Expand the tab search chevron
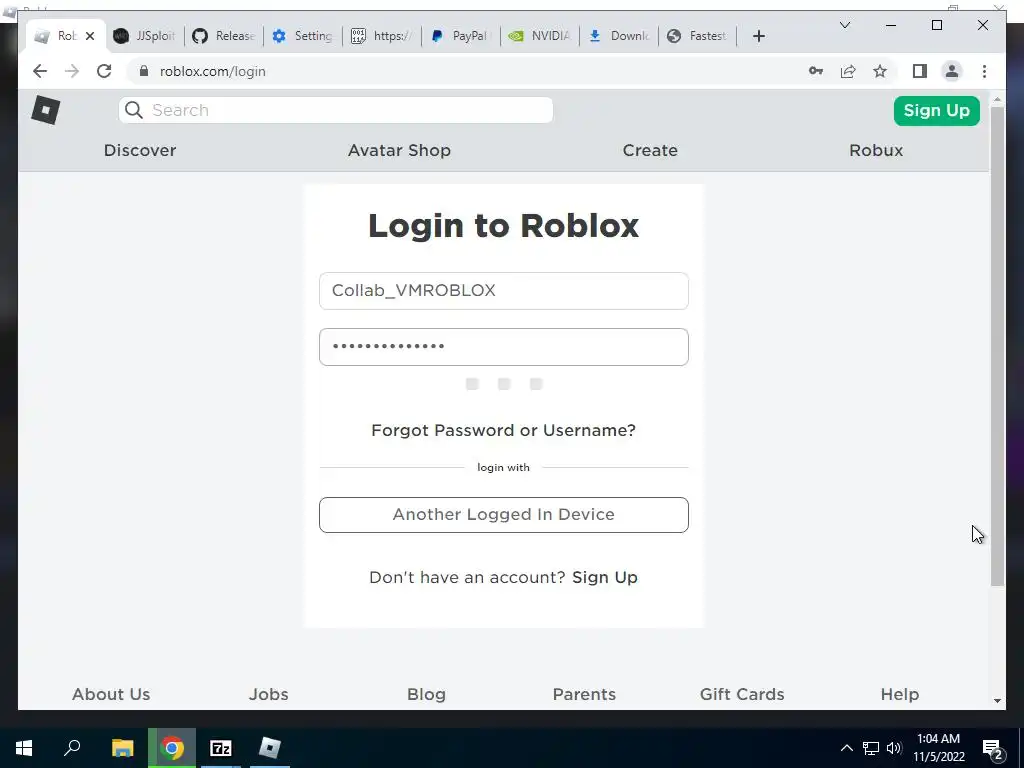This screenshot has width=1024, height=768. tap(844, 25)
